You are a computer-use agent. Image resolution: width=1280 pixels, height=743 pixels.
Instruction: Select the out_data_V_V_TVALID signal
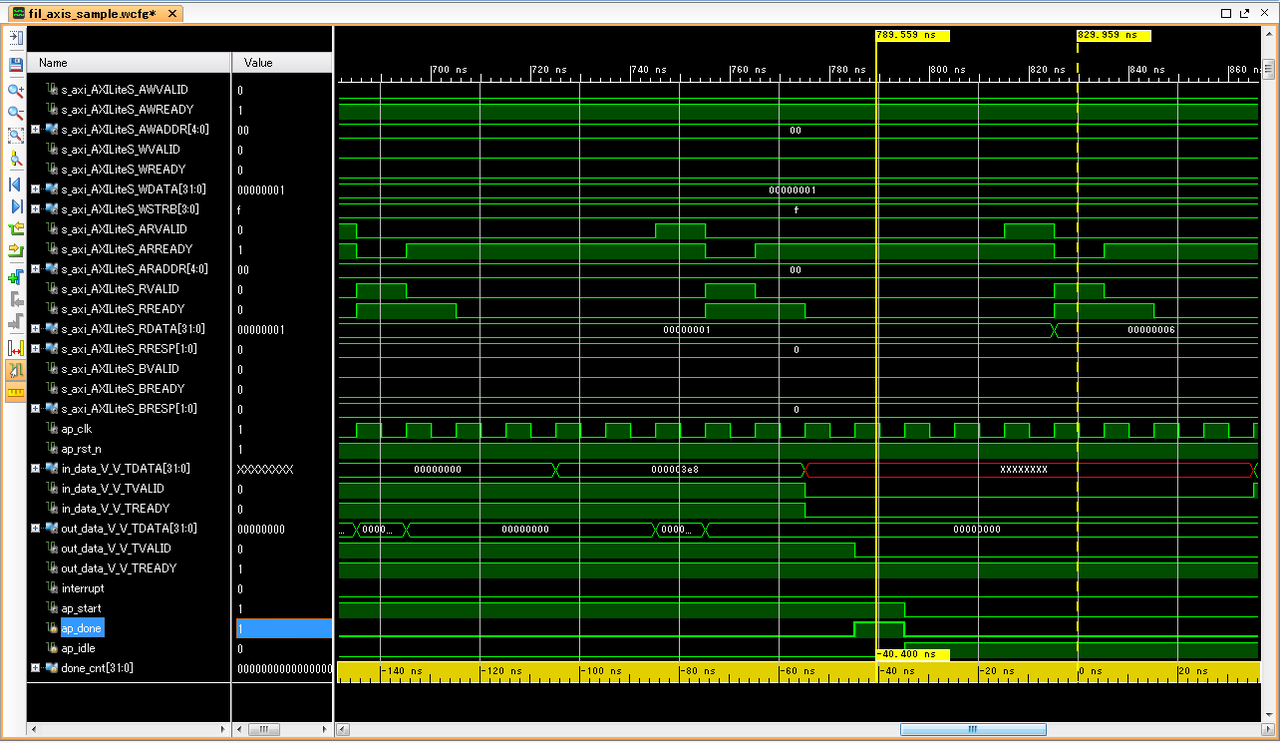pos(116,549)
